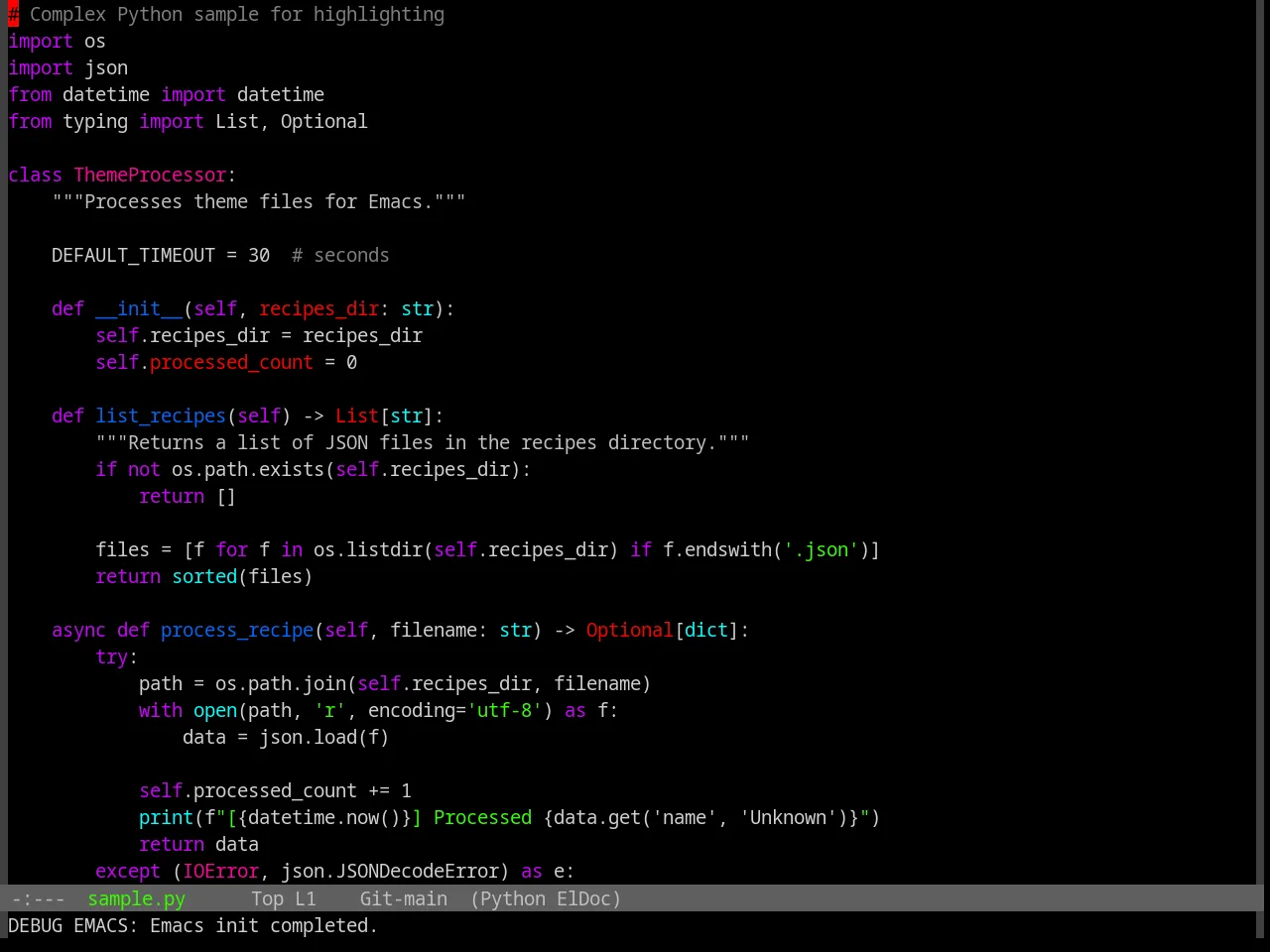
Task: Click the 'process_recipe' function name
Action: point(237,630)
